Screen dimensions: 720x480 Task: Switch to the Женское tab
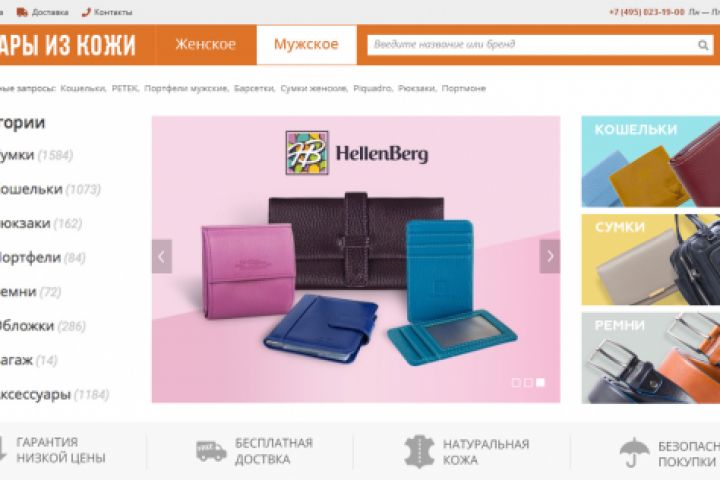[205, 45]
